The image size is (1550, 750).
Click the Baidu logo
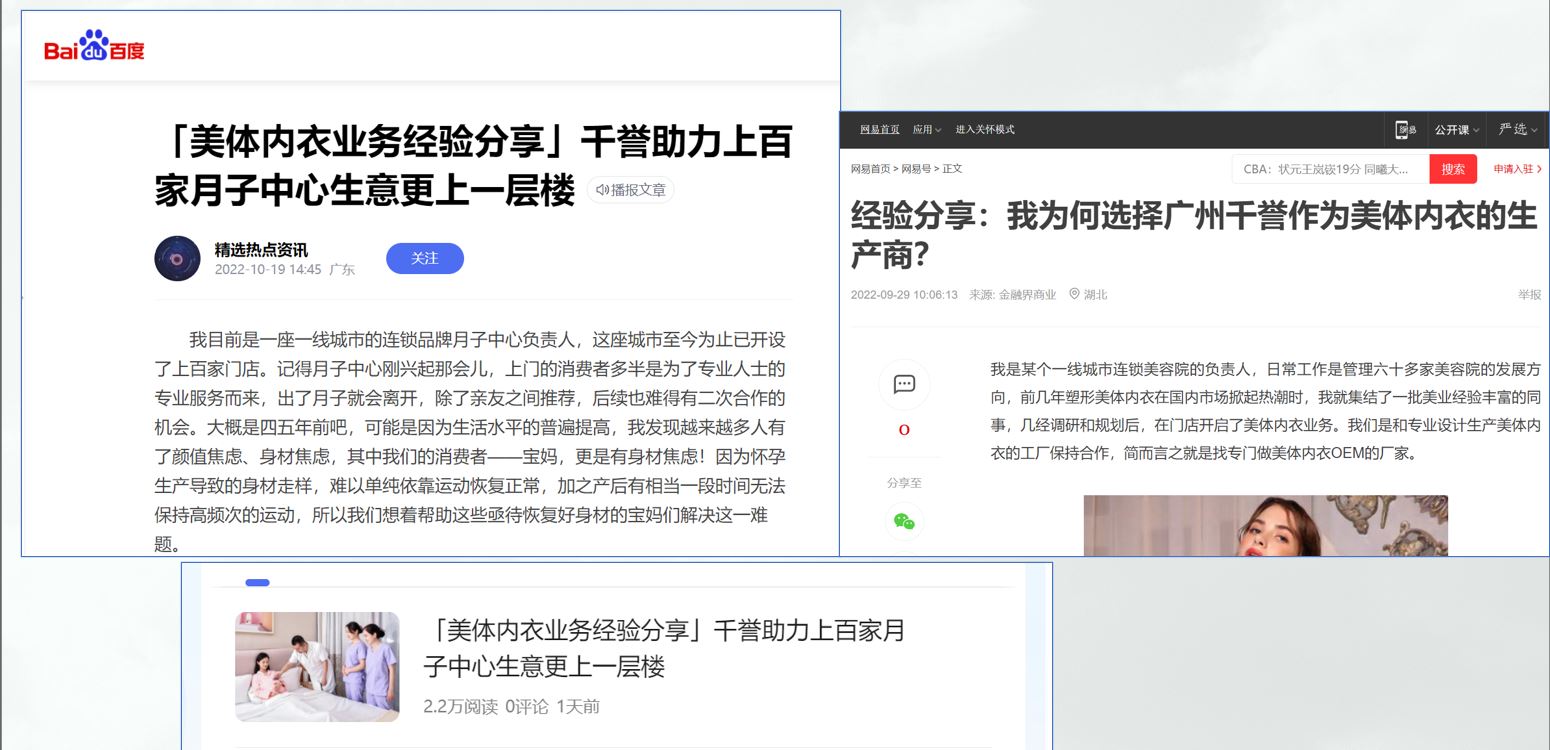tap(94, 46)
